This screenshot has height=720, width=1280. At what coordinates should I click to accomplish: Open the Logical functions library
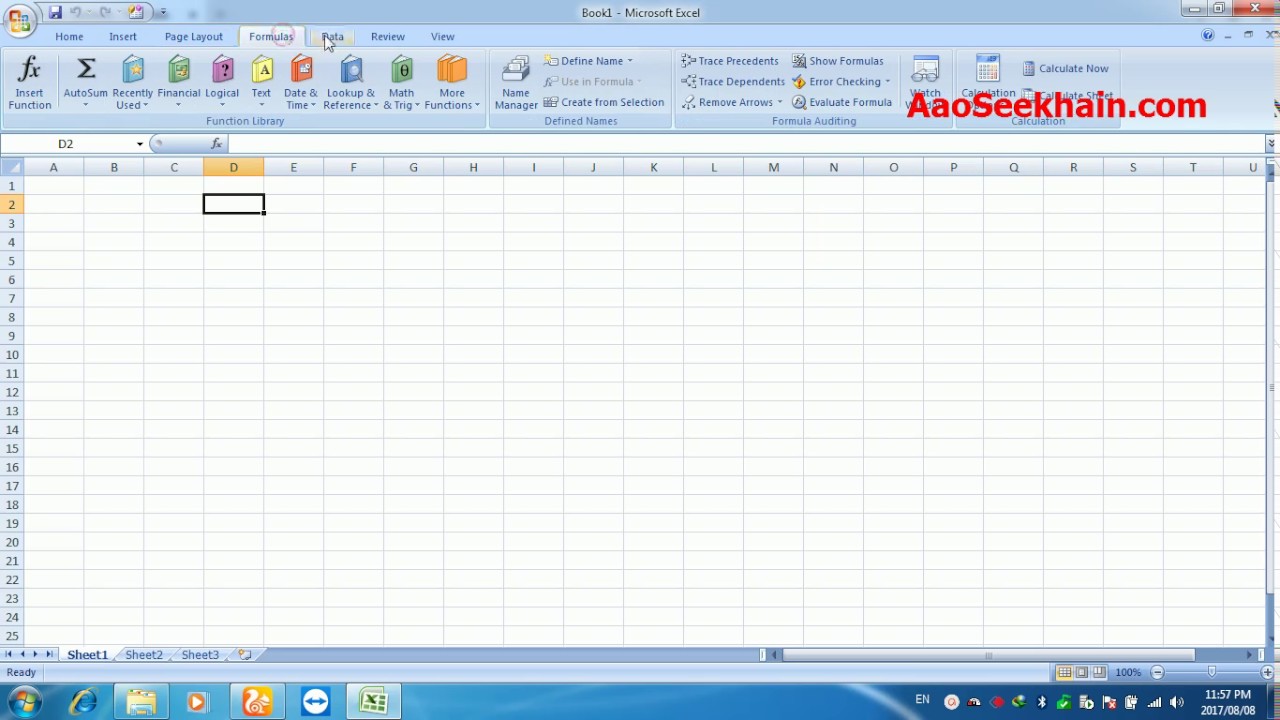222,83
